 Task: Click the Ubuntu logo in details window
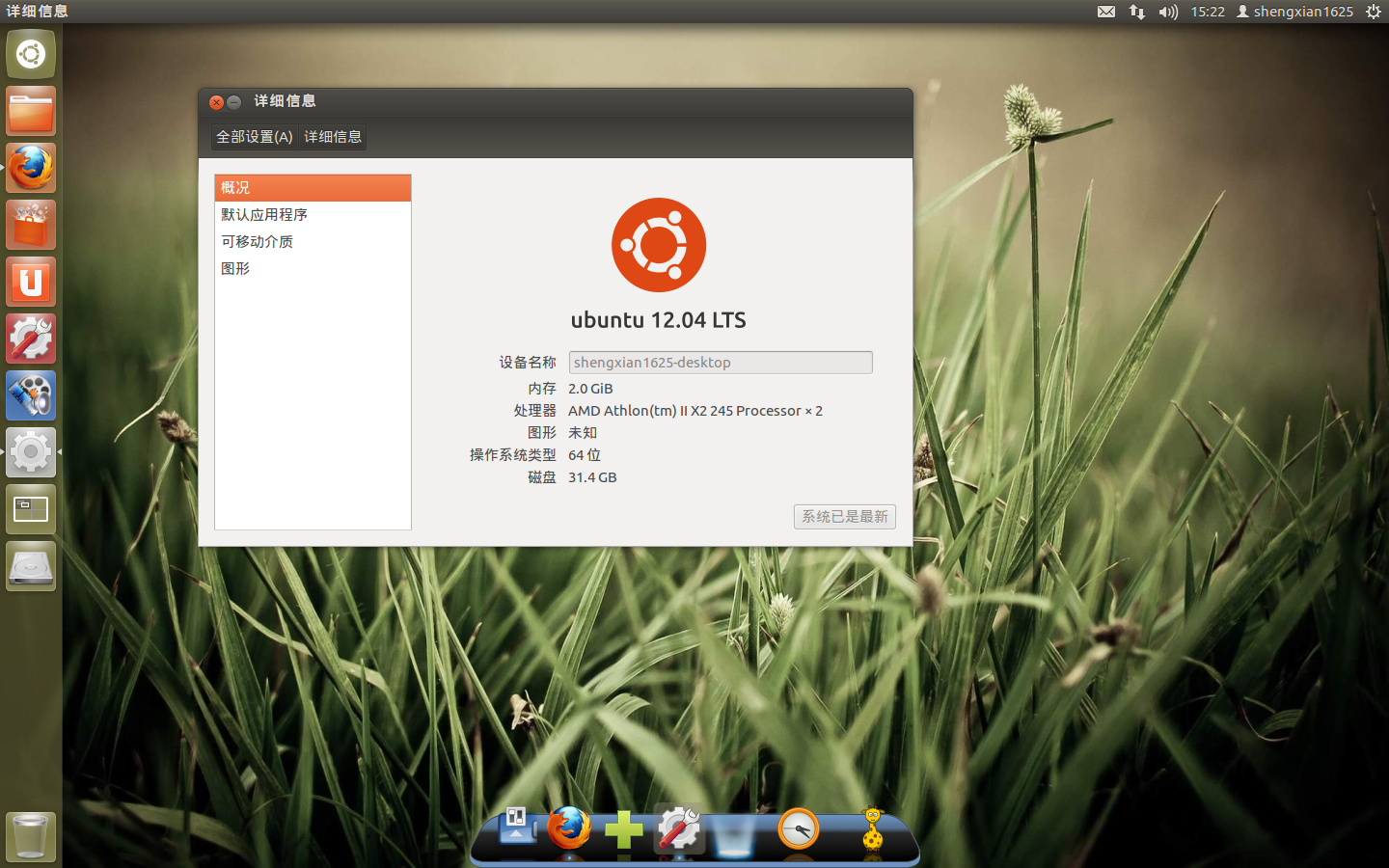click(659, 245)
